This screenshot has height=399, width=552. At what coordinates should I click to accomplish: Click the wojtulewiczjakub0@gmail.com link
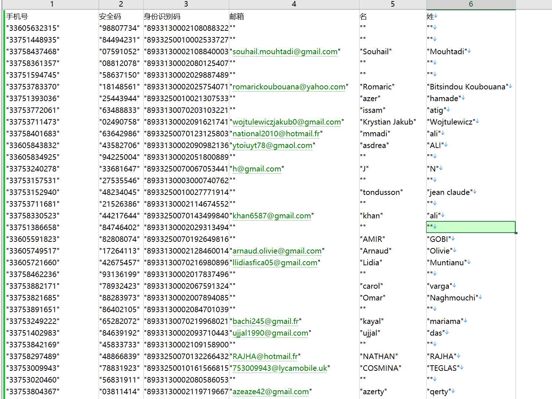click(287, 122)
